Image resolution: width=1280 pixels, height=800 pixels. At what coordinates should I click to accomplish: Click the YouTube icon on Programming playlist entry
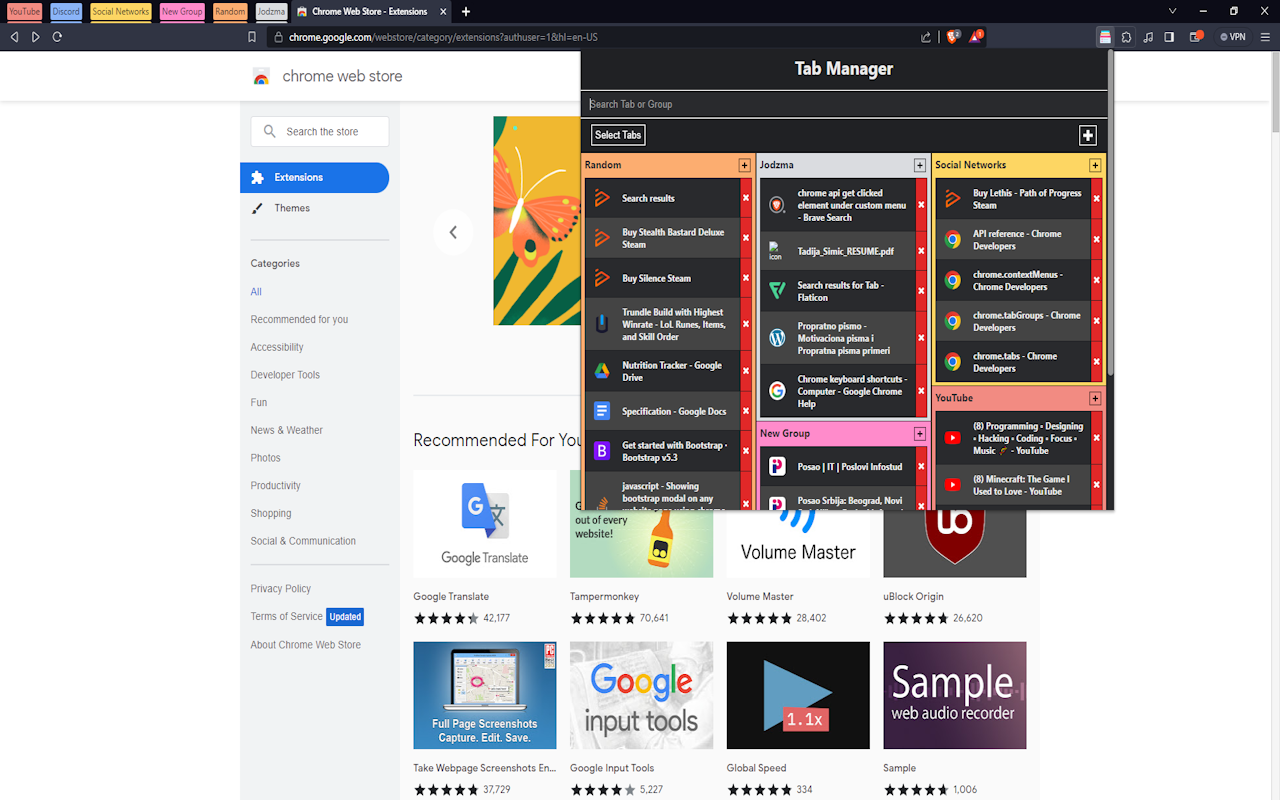(952, 437)
